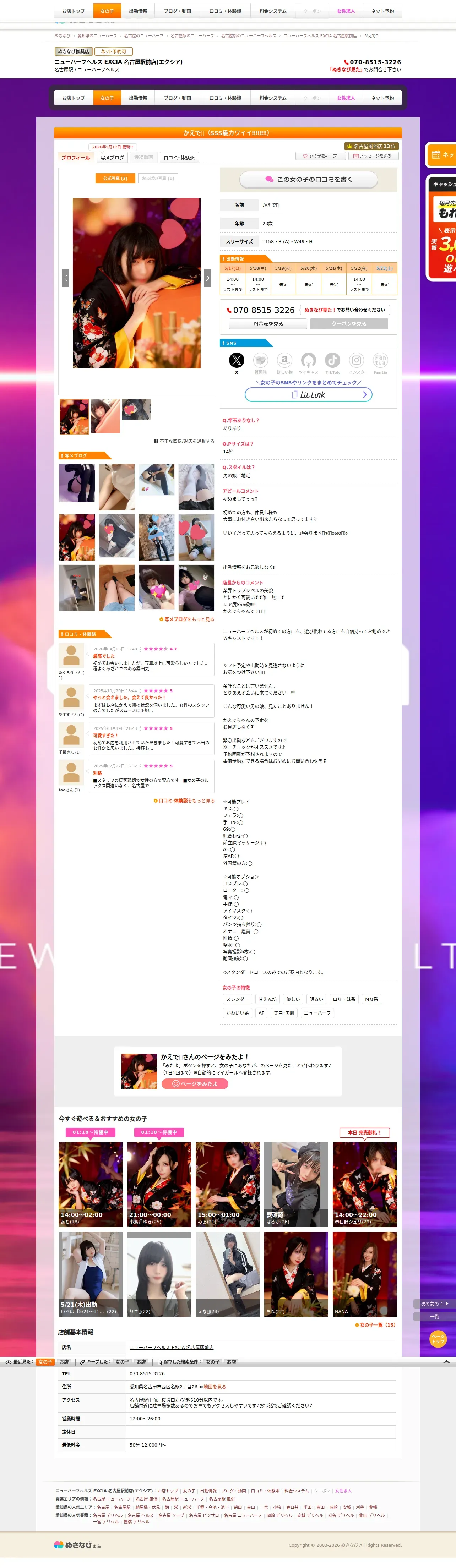The width and height of the screenshot is (456, 1568).
Task: Open the 質問箱 question box icon
Action: pyautogui.click(x=261, y=360)
